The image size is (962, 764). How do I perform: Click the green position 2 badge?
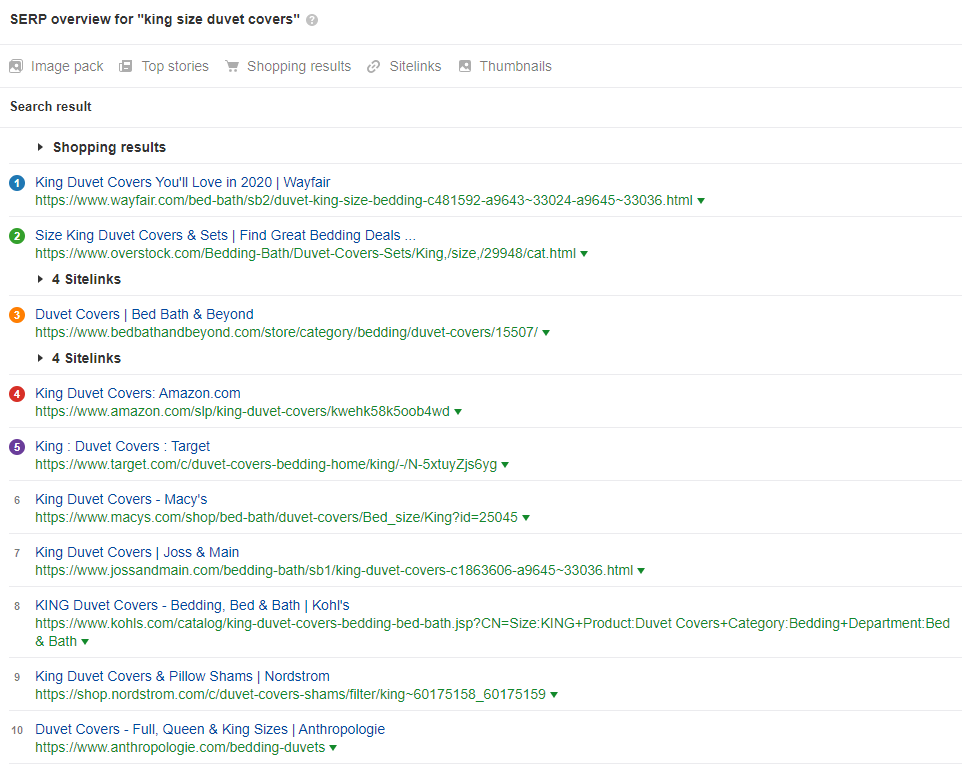17,236
